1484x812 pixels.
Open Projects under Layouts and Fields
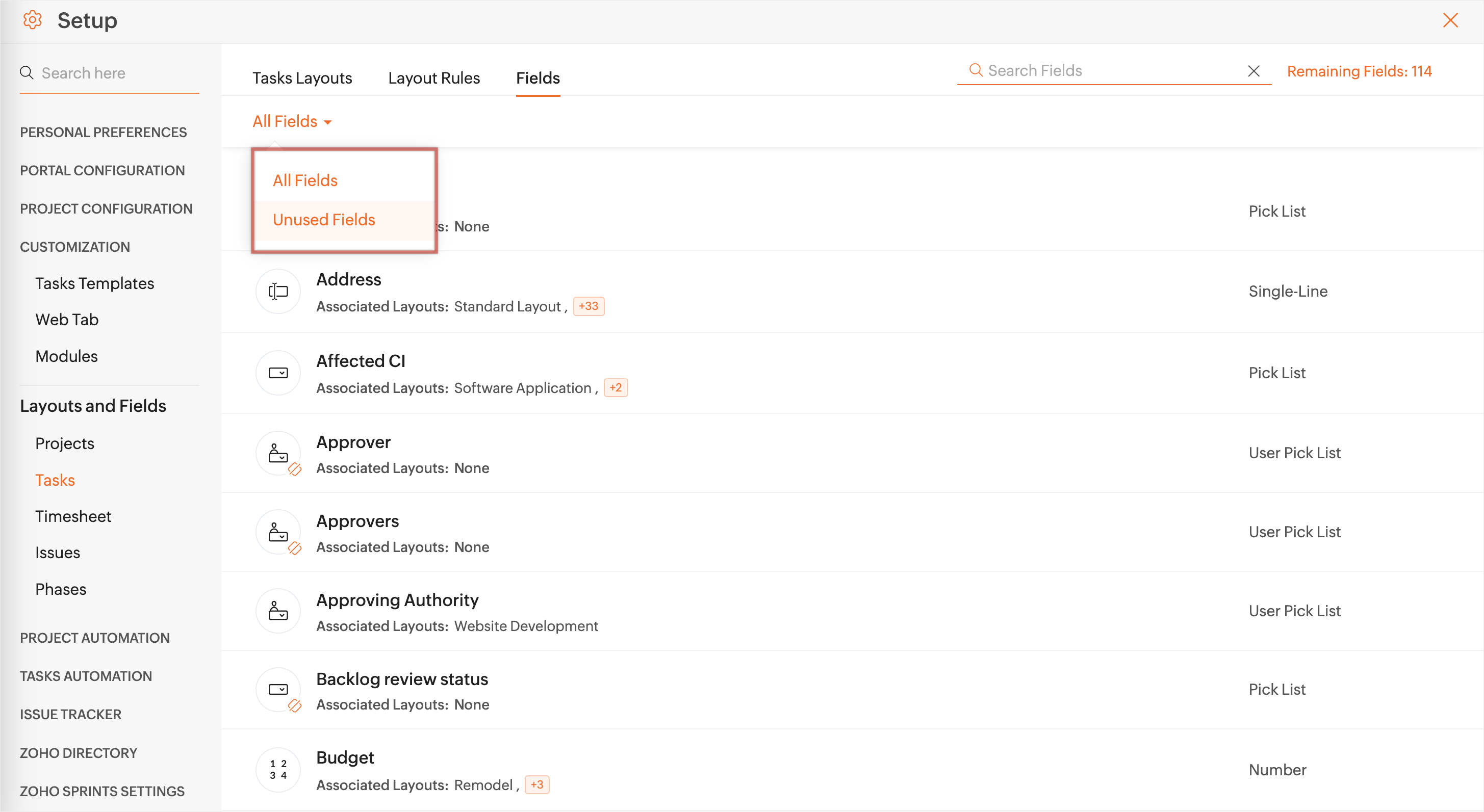click(65, 443)
